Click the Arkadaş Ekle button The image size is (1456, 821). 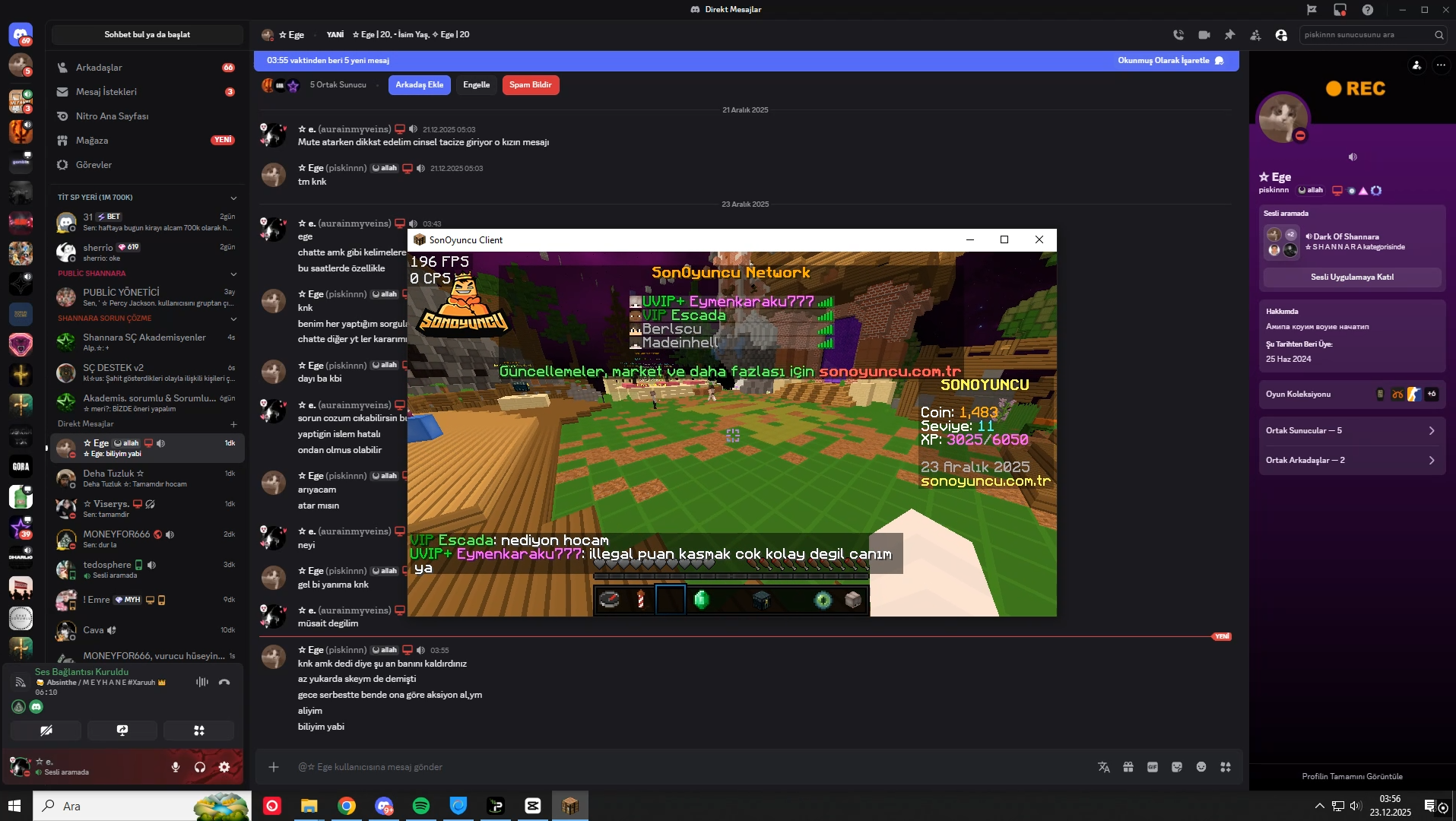click(420, 85)
